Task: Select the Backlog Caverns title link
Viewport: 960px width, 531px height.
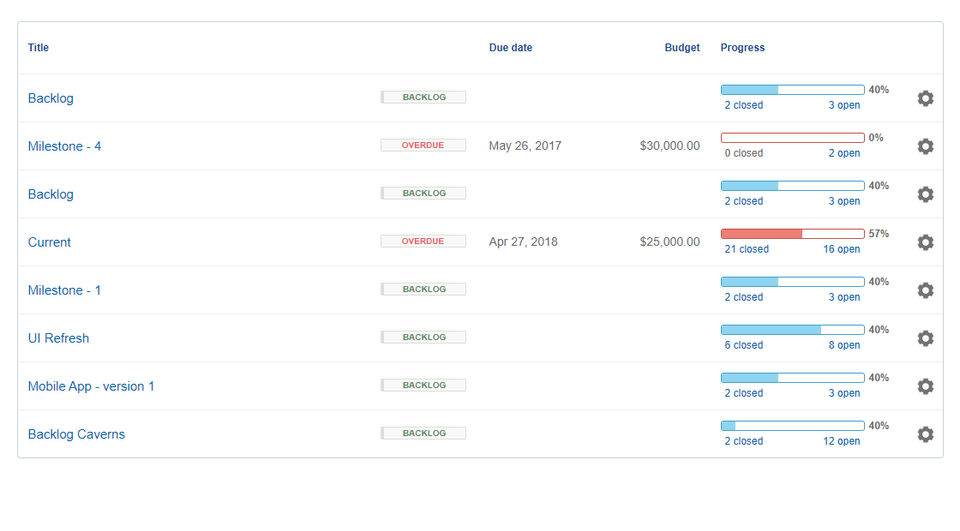Action: (x=76, y=434)
